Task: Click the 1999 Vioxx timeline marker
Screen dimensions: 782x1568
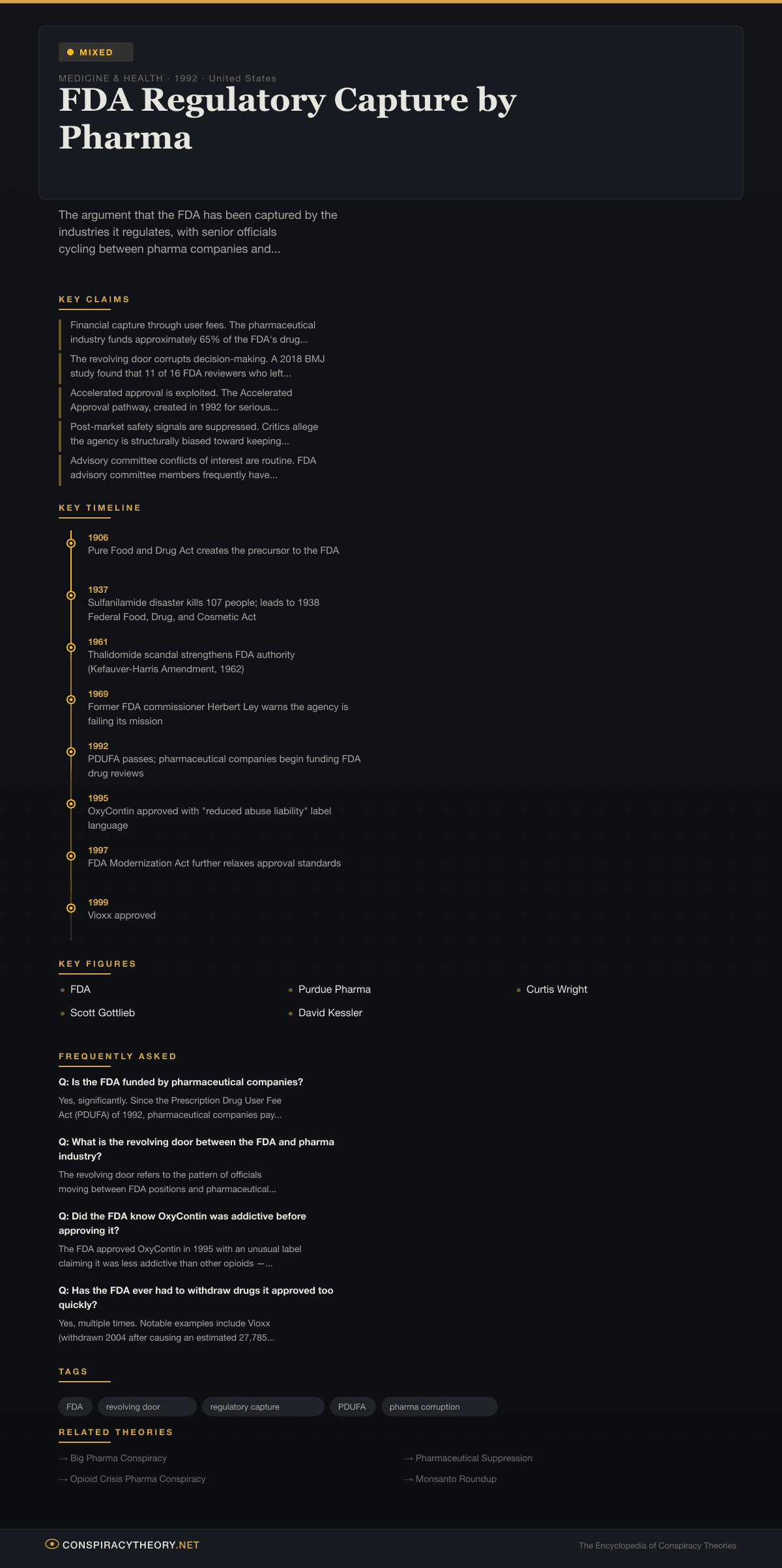Action: (x=71, y=908)
